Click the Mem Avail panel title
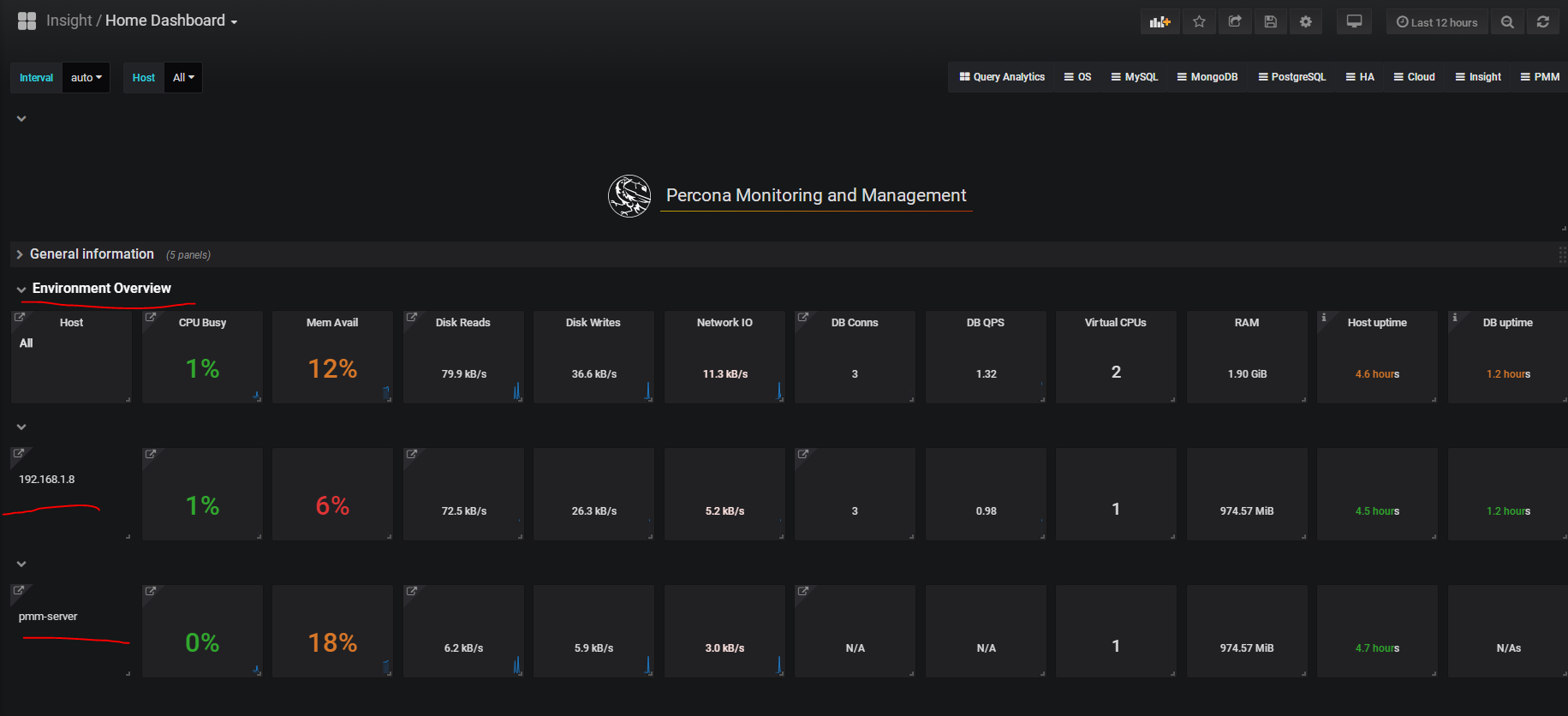 point(332,323)
